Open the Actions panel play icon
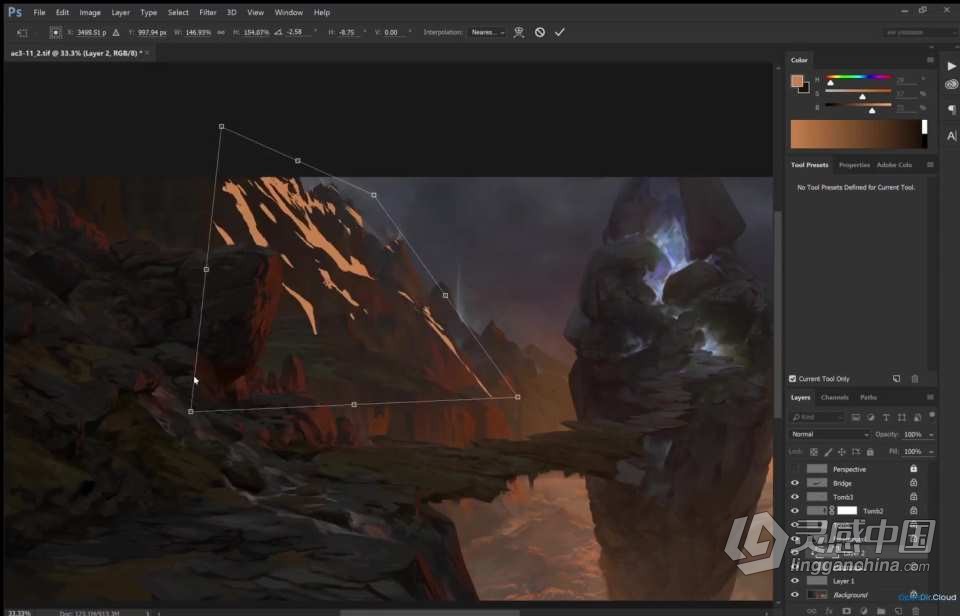Screen dimensions: 960x616 pos(951,66)
